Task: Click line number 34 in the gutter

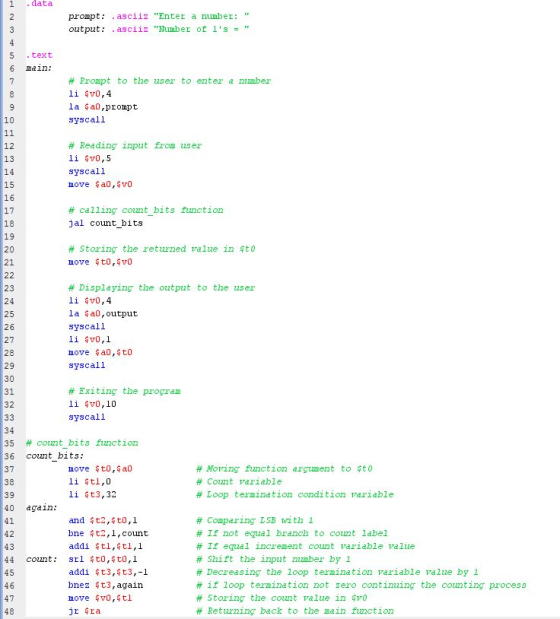Action: [9, 430]
